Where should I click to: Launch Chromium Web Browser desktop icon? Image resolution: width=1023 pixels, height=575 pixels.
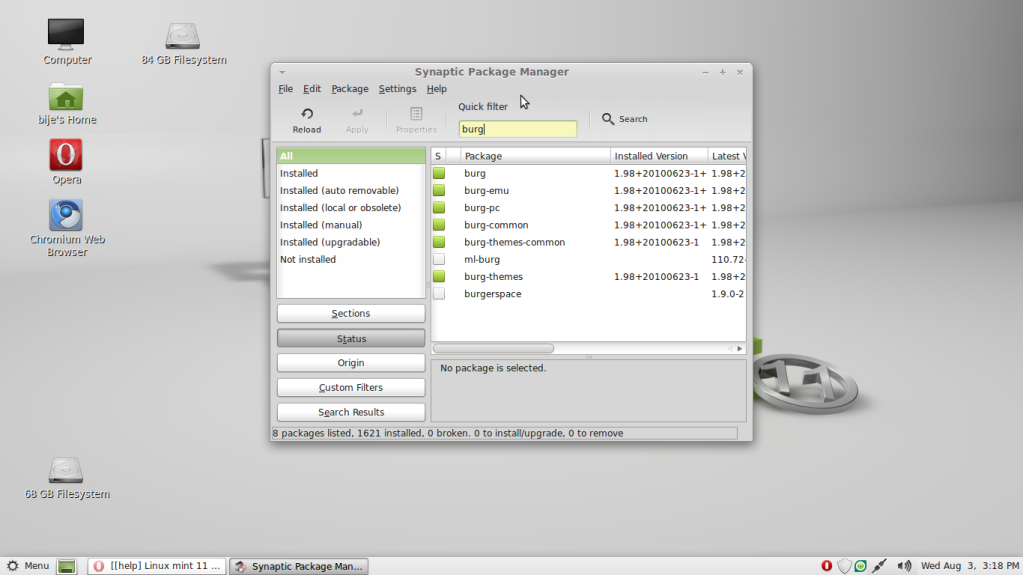click(66, 215)
